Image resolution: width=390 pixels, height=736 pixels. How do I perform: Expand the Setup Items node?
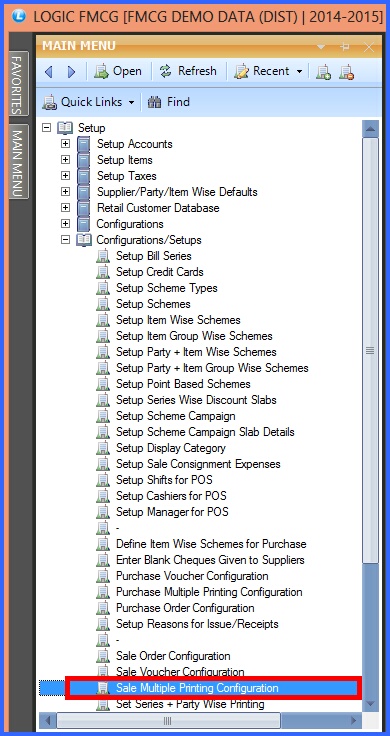65,160
